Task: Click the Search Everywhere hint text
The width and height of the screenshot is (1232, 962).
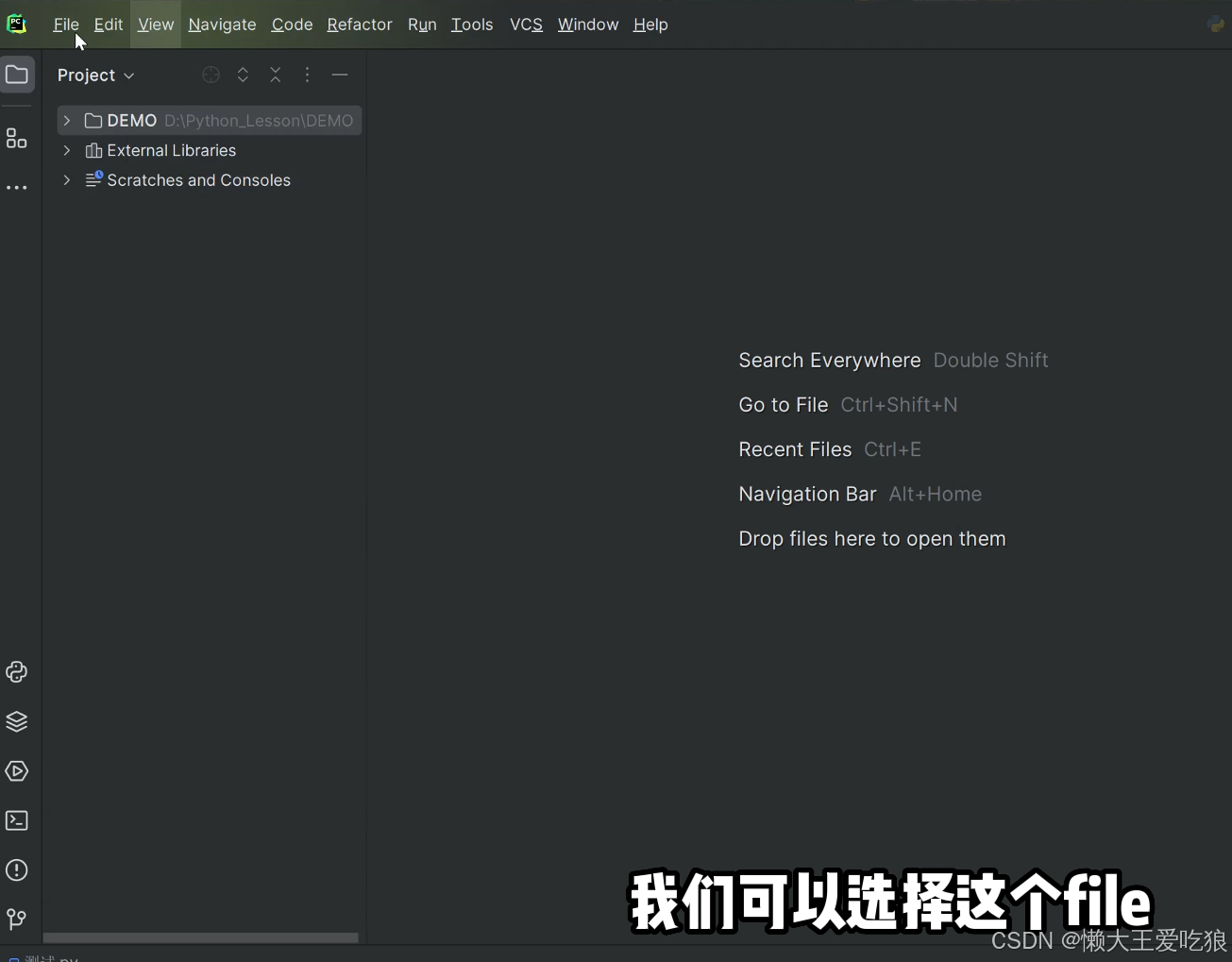Action: click(x=829, y=361)
